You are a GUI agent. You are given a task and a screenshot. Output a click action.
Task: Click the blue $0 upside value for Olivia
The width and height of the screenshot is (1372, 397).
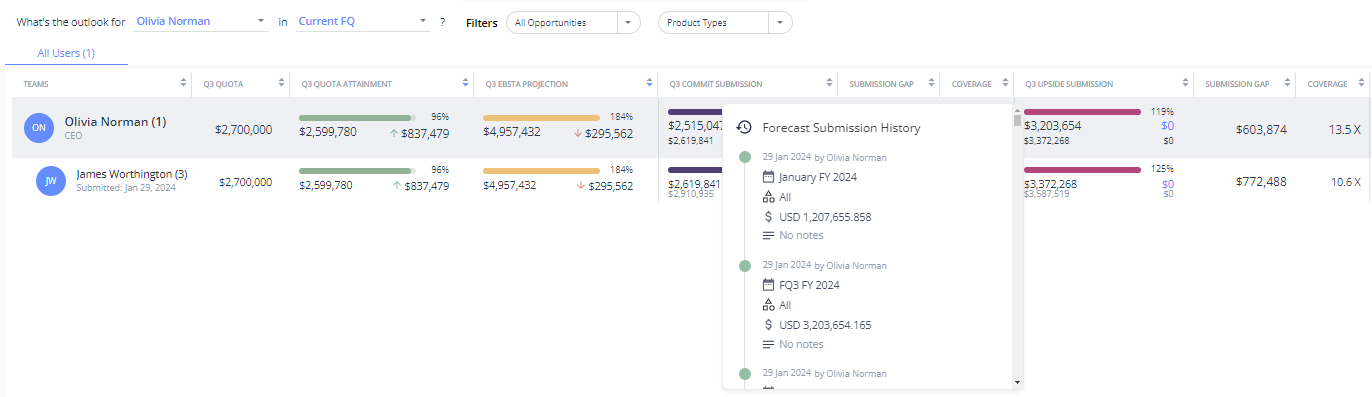(1167, 126)
